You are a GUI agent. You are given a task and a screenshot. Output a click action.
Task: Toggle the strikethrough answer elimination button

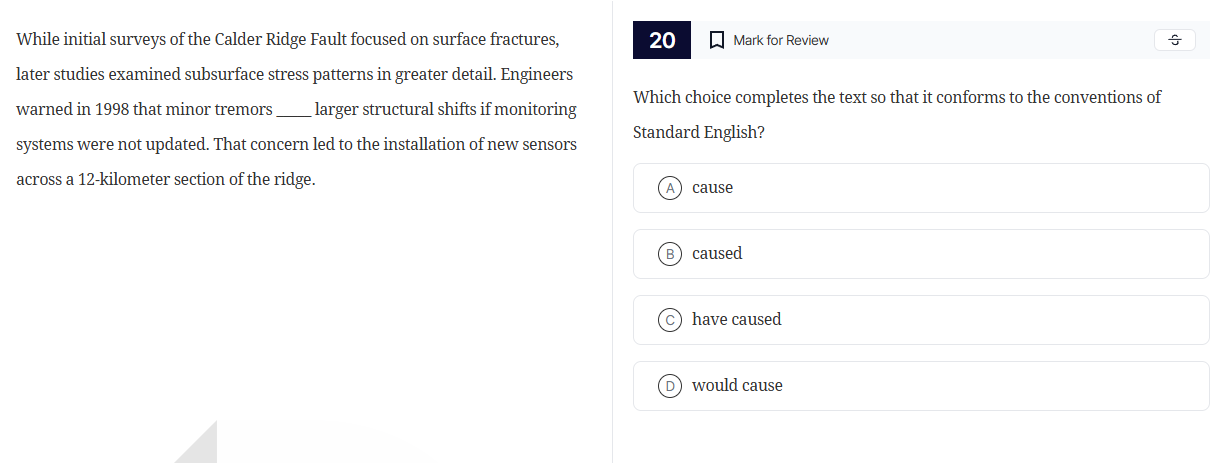pos(1174,40)
